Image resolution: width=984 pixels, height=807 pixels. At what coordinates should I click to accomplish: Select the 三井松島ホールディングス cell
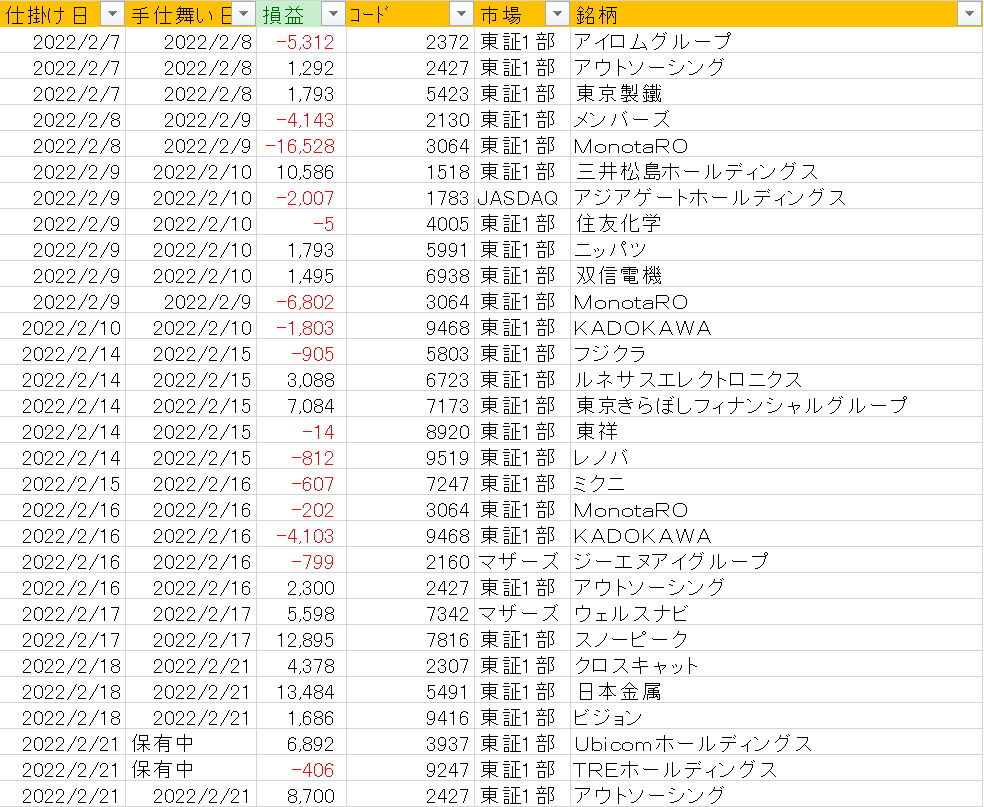coord(777,171)
